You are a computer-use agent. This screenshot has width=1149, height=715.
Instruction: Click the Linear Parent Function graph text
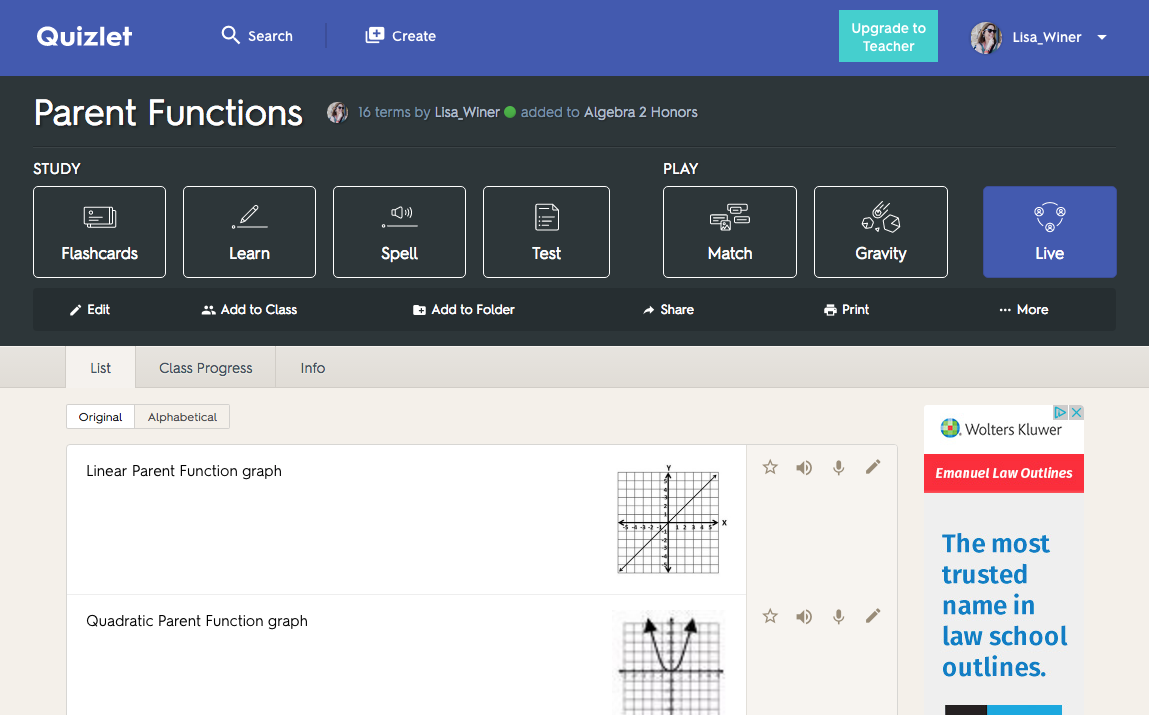pyautogui.click(x=184, y=471)
